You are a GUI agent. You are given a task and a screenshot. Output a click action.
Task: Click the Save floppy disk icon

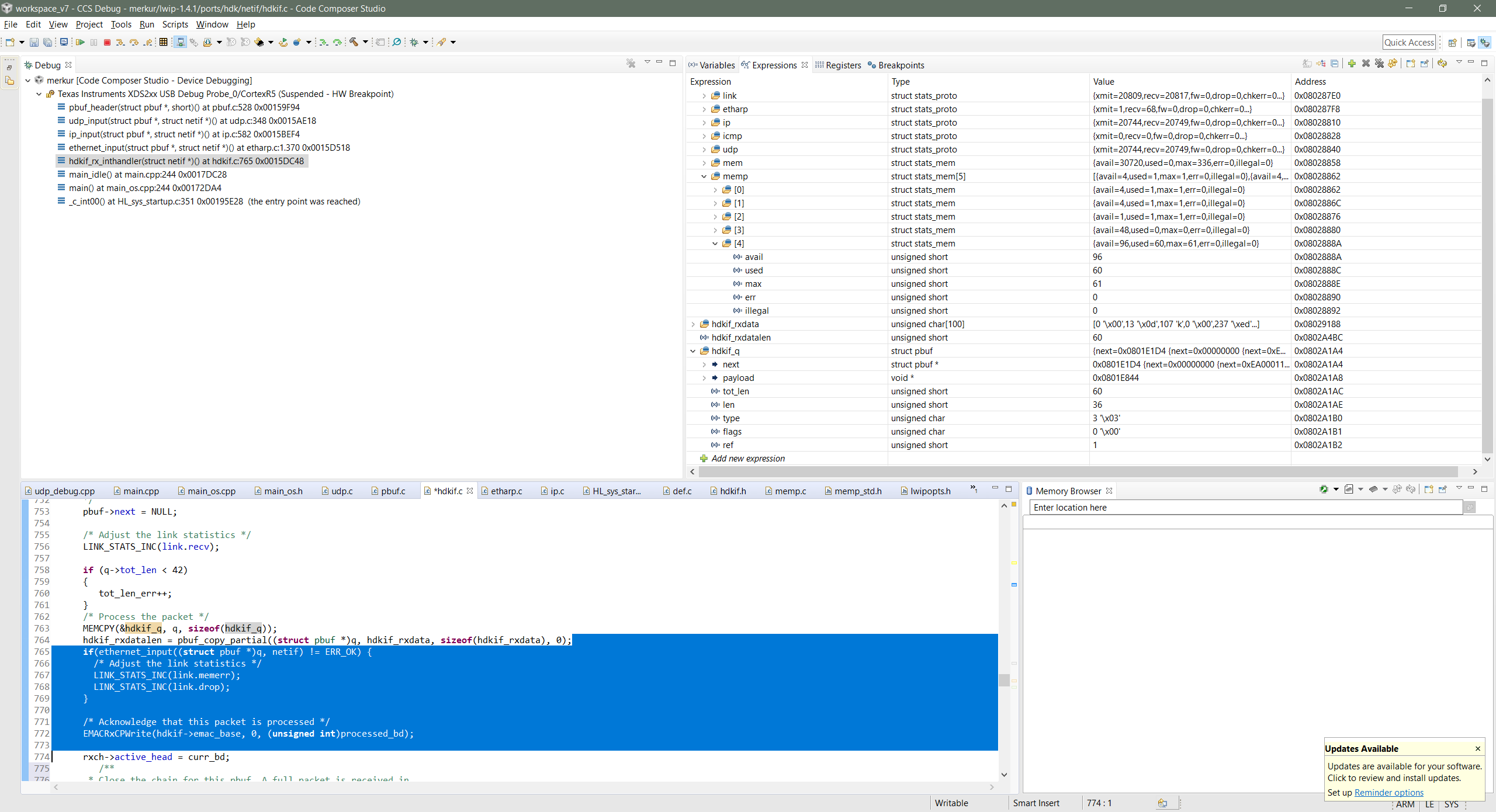(34, 42)
